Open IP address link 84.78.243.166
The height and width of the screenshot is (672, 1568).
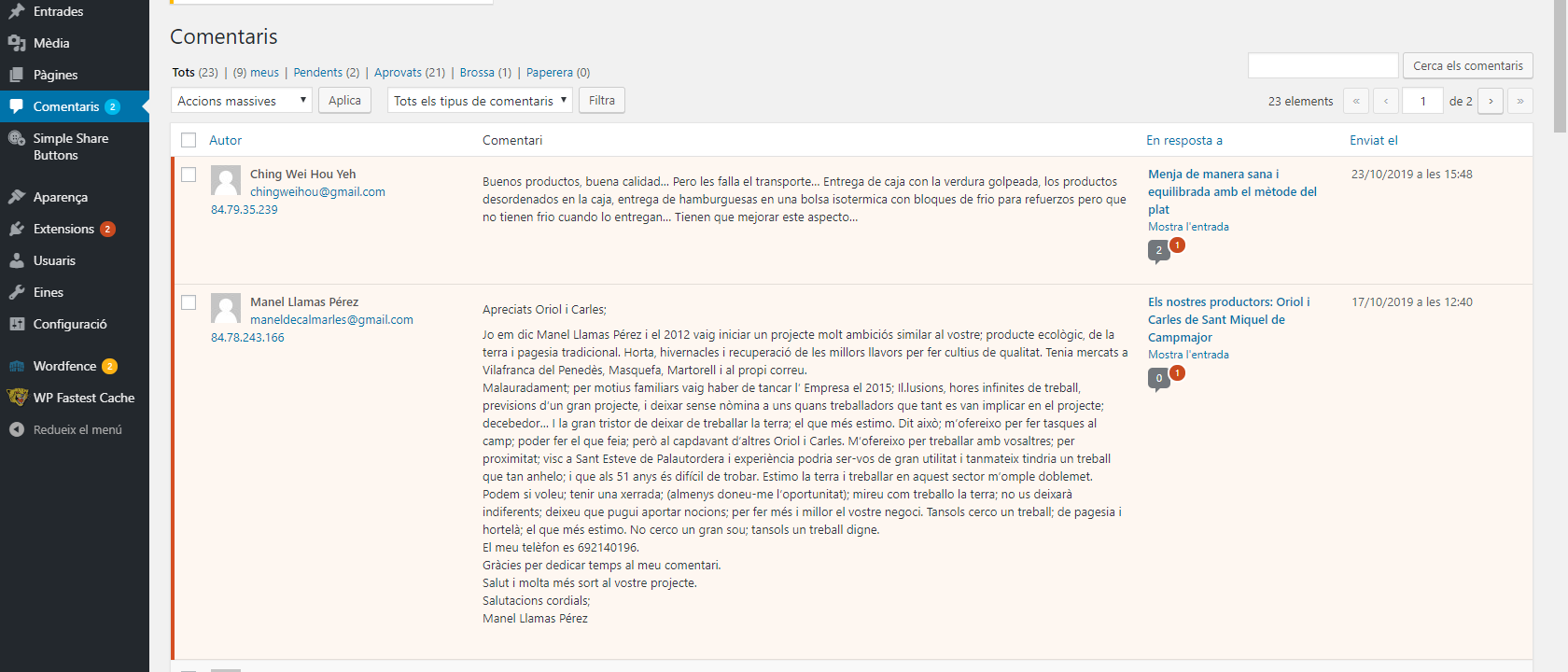pos(247,337)
